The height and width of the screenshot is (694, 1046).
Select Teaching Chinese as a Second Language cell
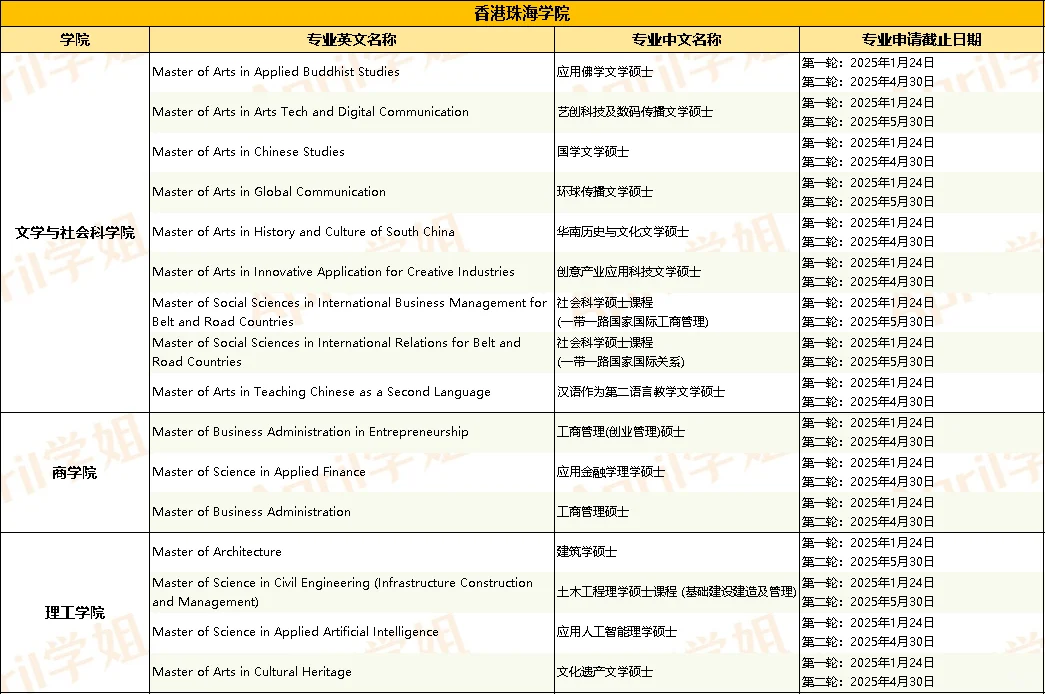[352, 392]
